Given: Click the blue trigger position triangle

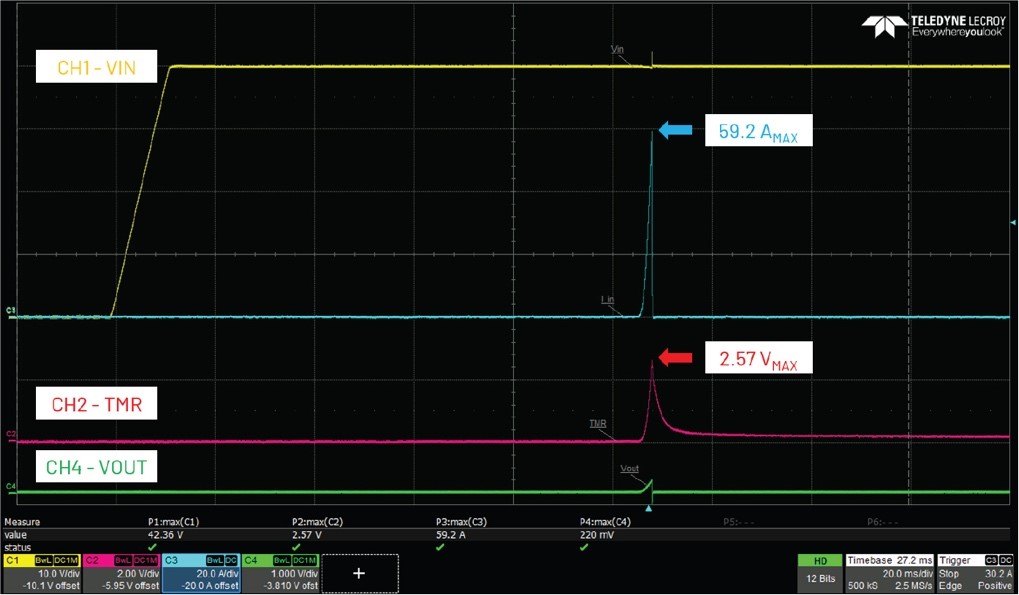Looking at the screenshot, I should click(649, 507).
